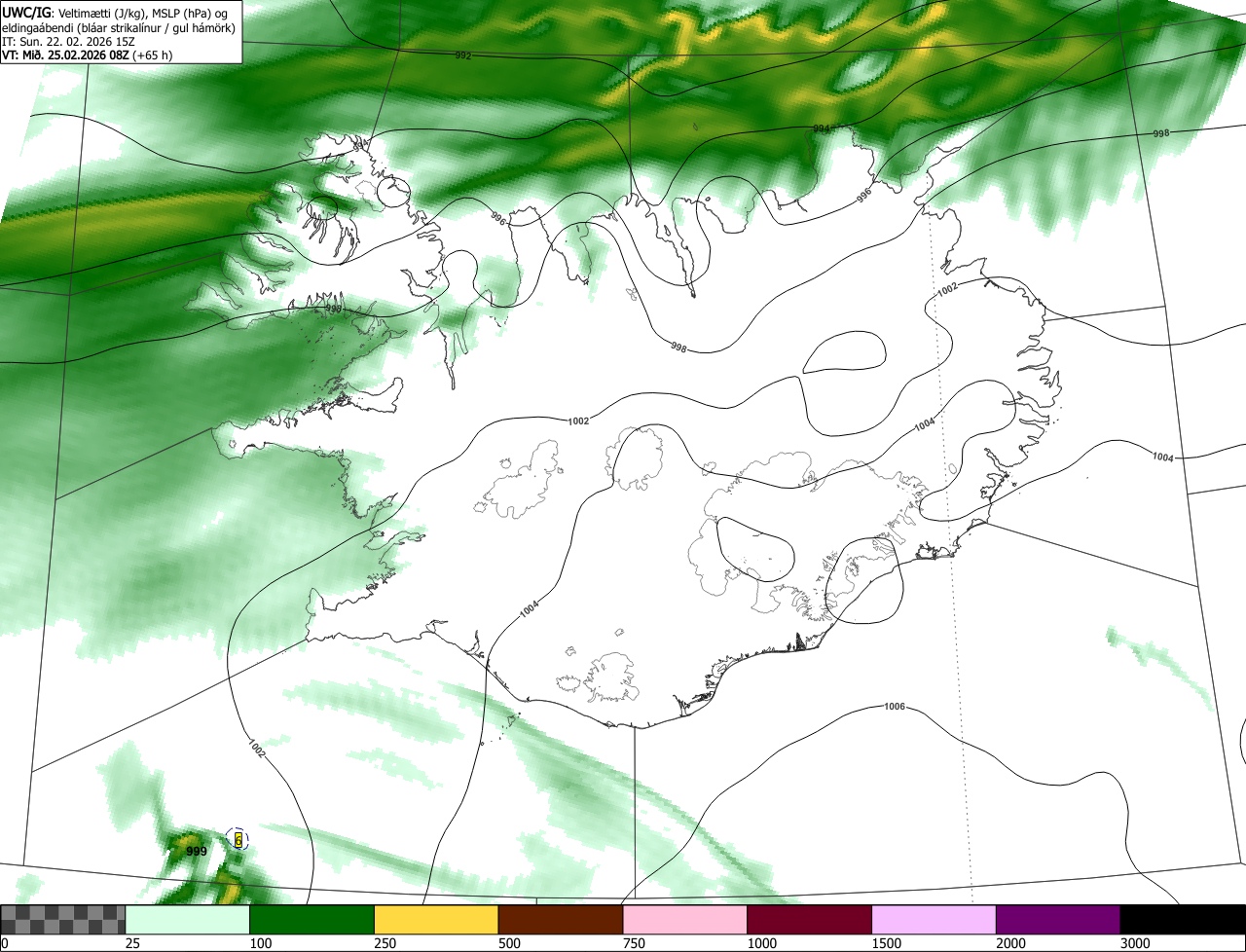1246x952 pixels.
Task: Click legend value 250 under the colorbar
Action: point(384,943)
